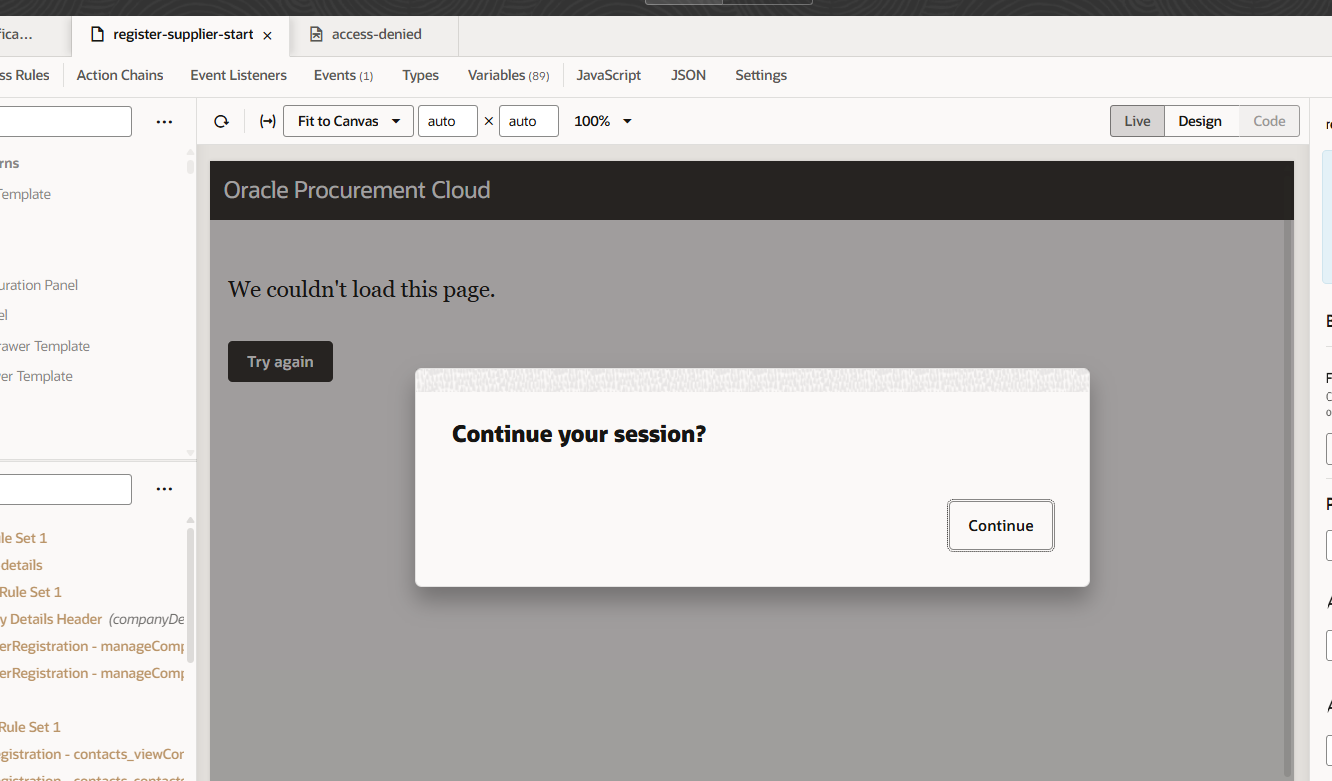
Task: Refresh the canvas preview
Action: click(x=221, y=120)
